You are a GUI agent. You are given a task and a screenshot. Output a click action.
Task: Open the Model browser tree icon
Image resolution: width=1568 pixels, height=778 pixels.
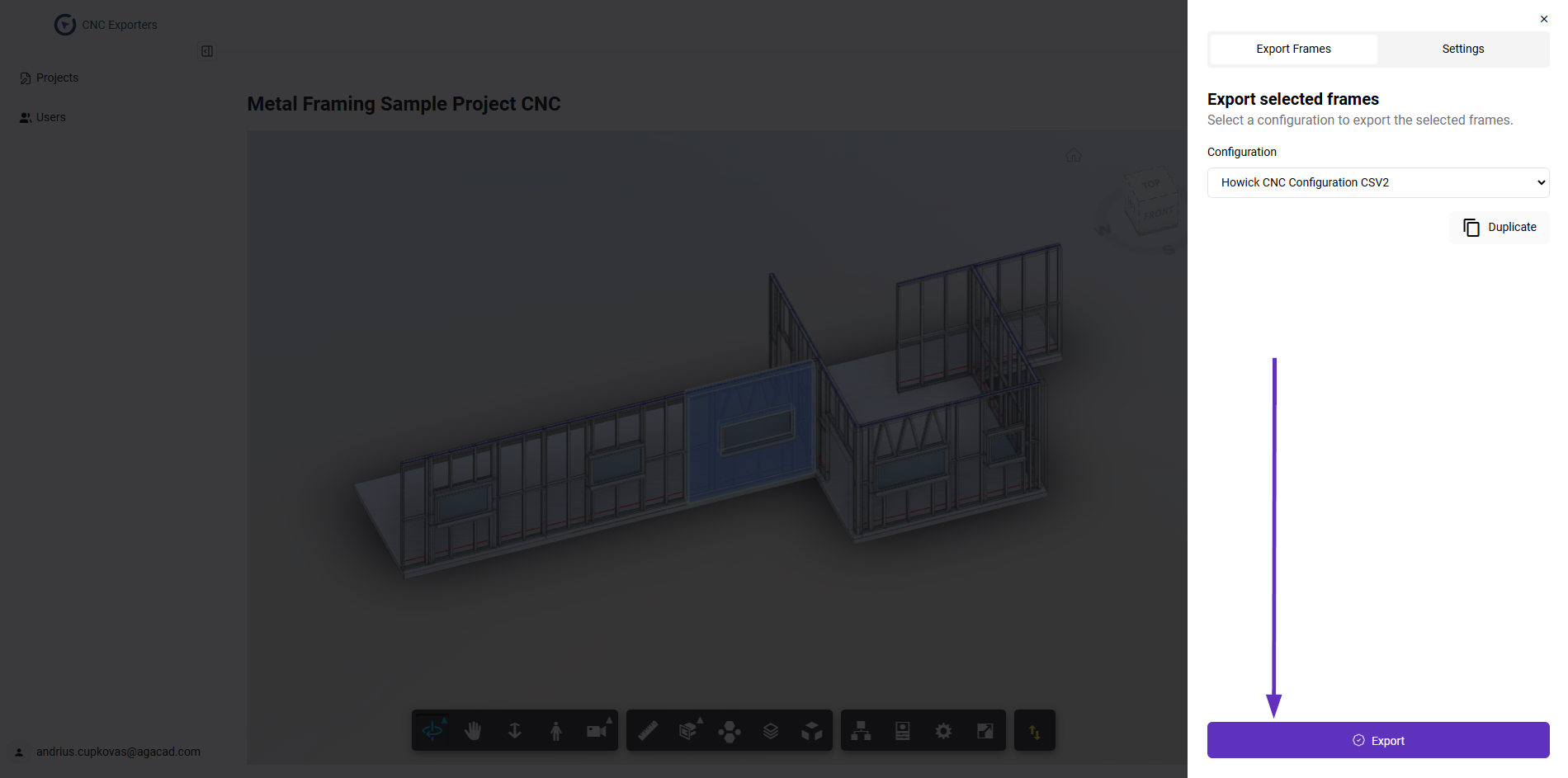coord(862,730)
